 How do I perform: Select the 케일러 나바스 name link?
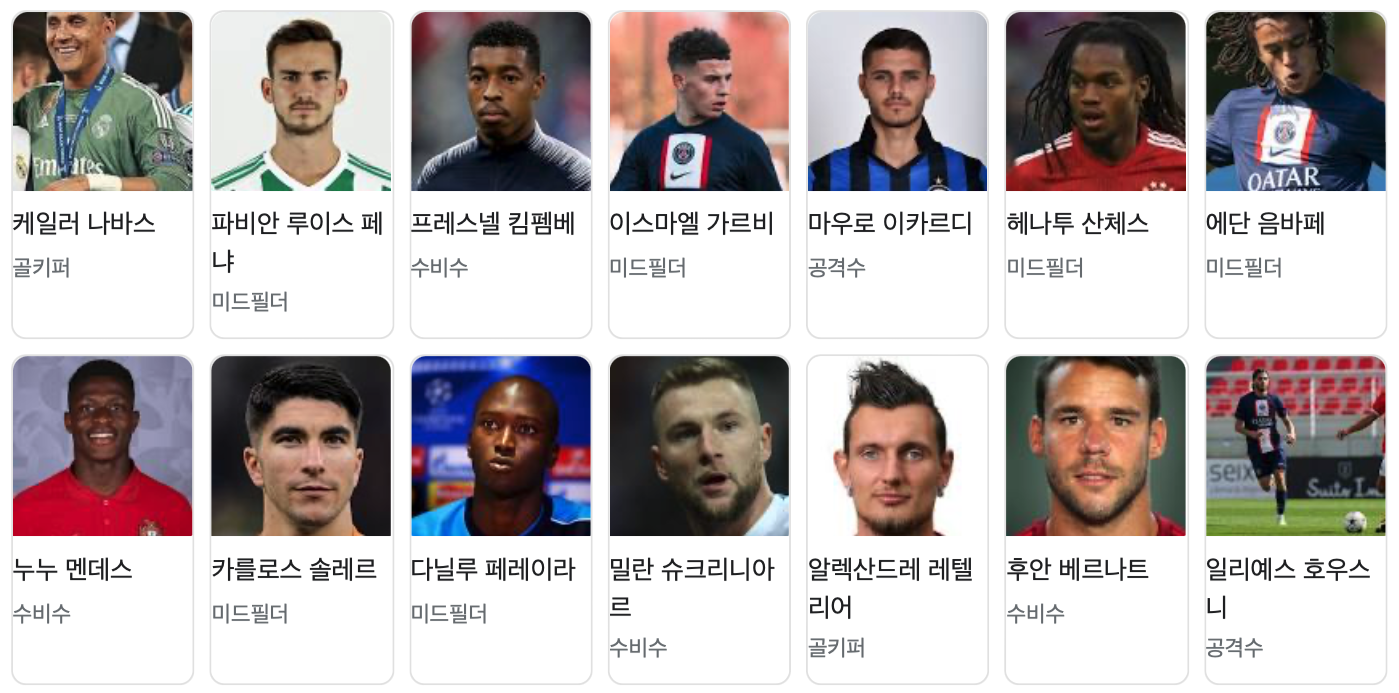pyautogui.click(x=84, y=224)
